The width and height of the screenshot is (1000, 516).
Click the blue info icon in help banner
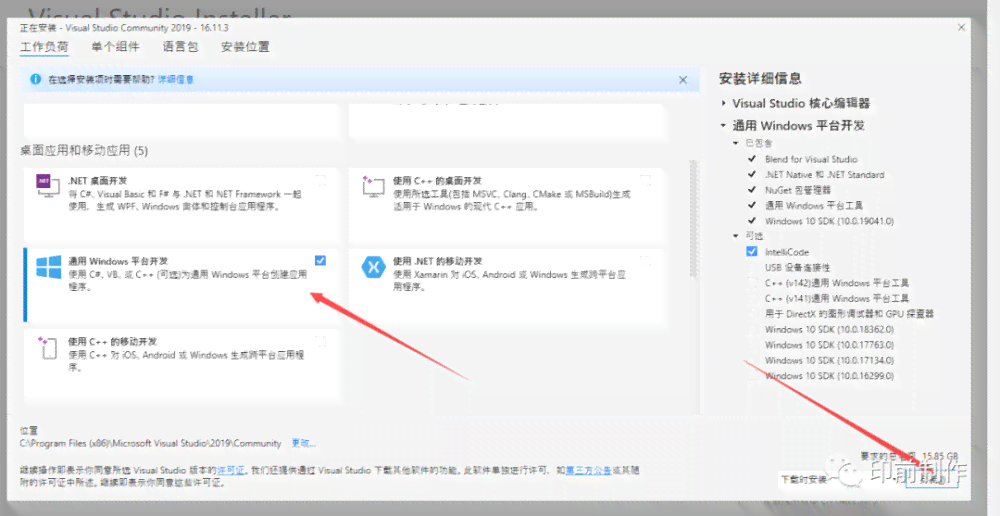pos(36,80)
